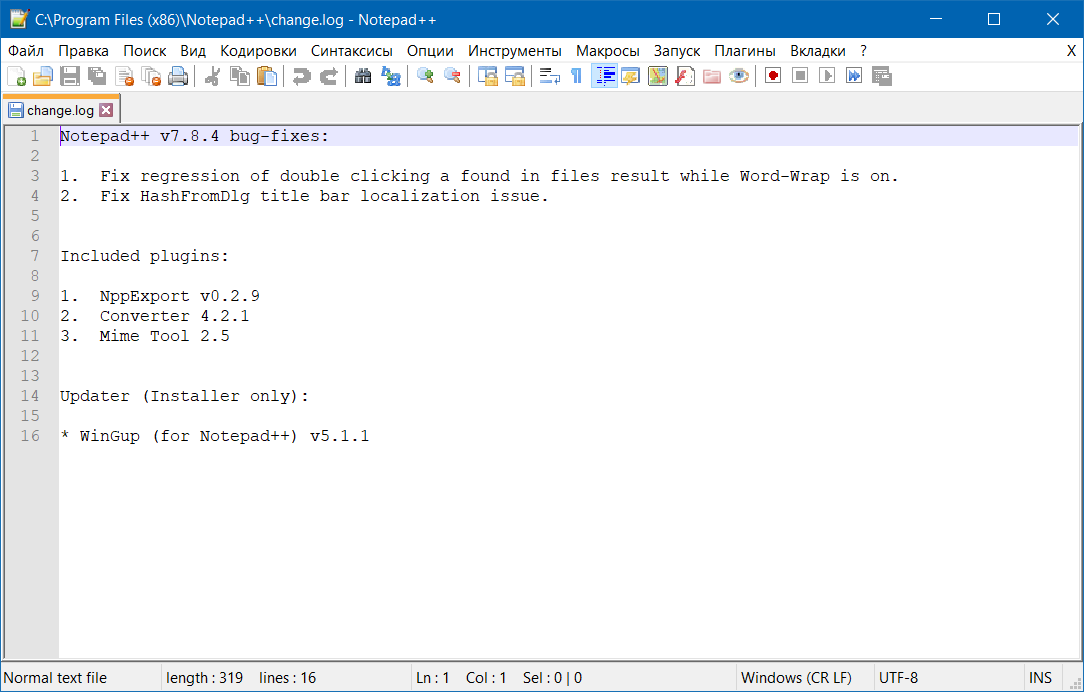Click the Redo arrow icon

tap(328, 76)
